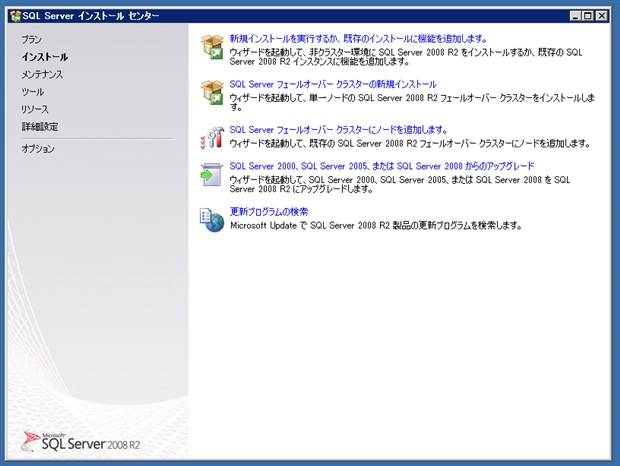Screen dimensions: 620x466
Task: Click the フェールオーバー クラスターにノードを追加 link
Action: (x=338, y=130)
